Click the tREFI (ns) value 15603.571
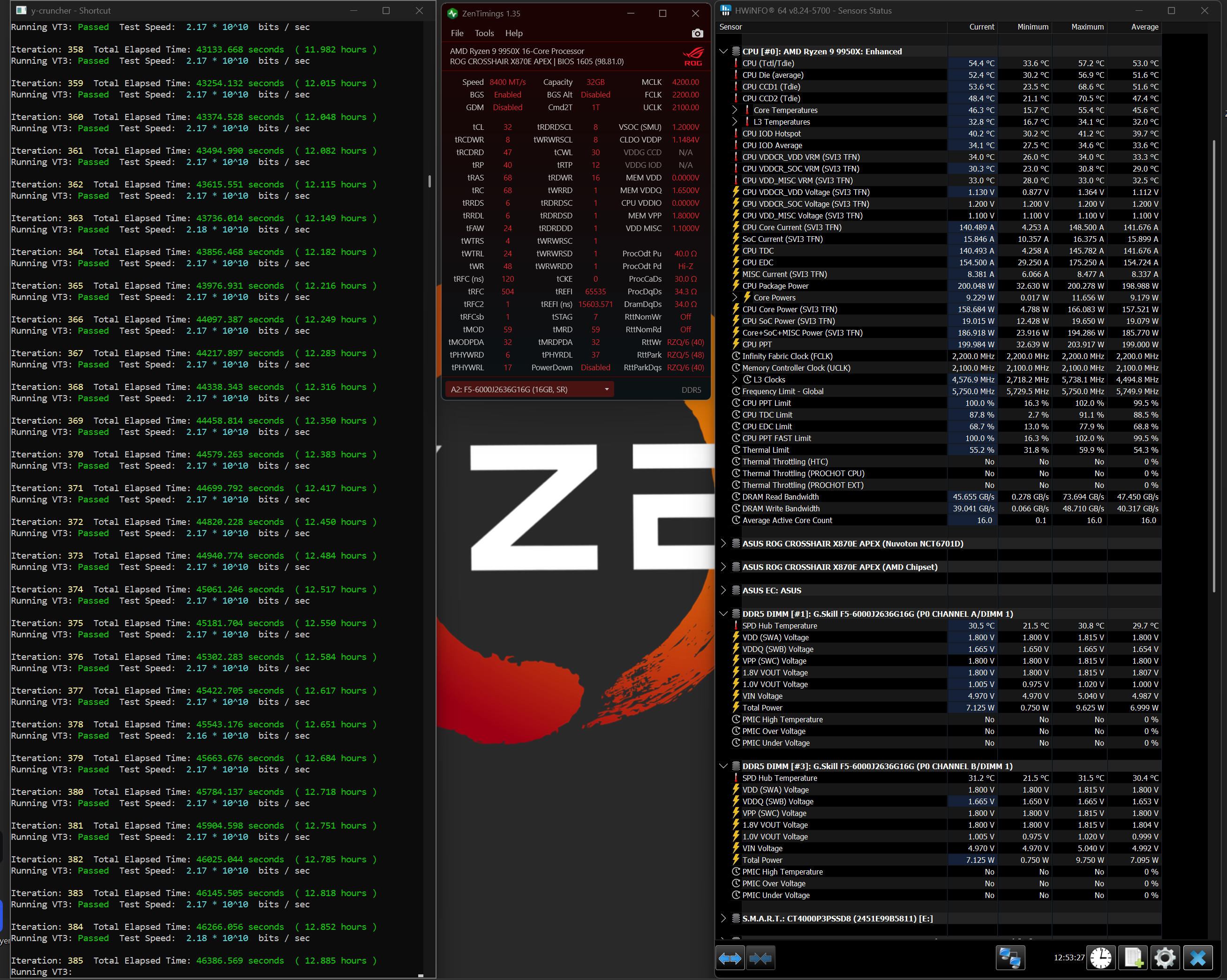Screen dimensions: 1227x980 595,304
